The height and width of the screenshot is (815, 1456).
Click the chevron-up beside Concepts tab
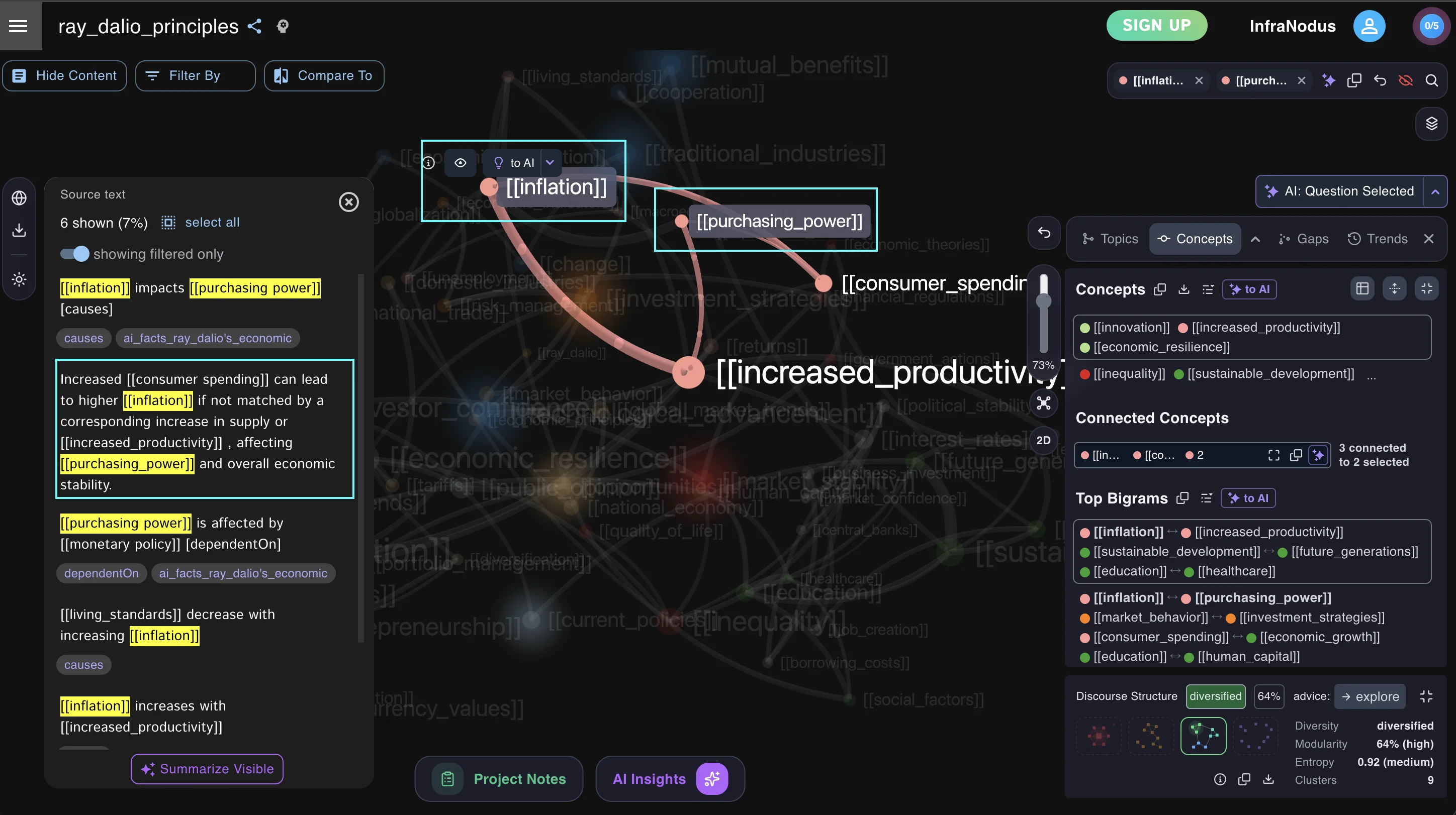click(x=1255, y=239)
